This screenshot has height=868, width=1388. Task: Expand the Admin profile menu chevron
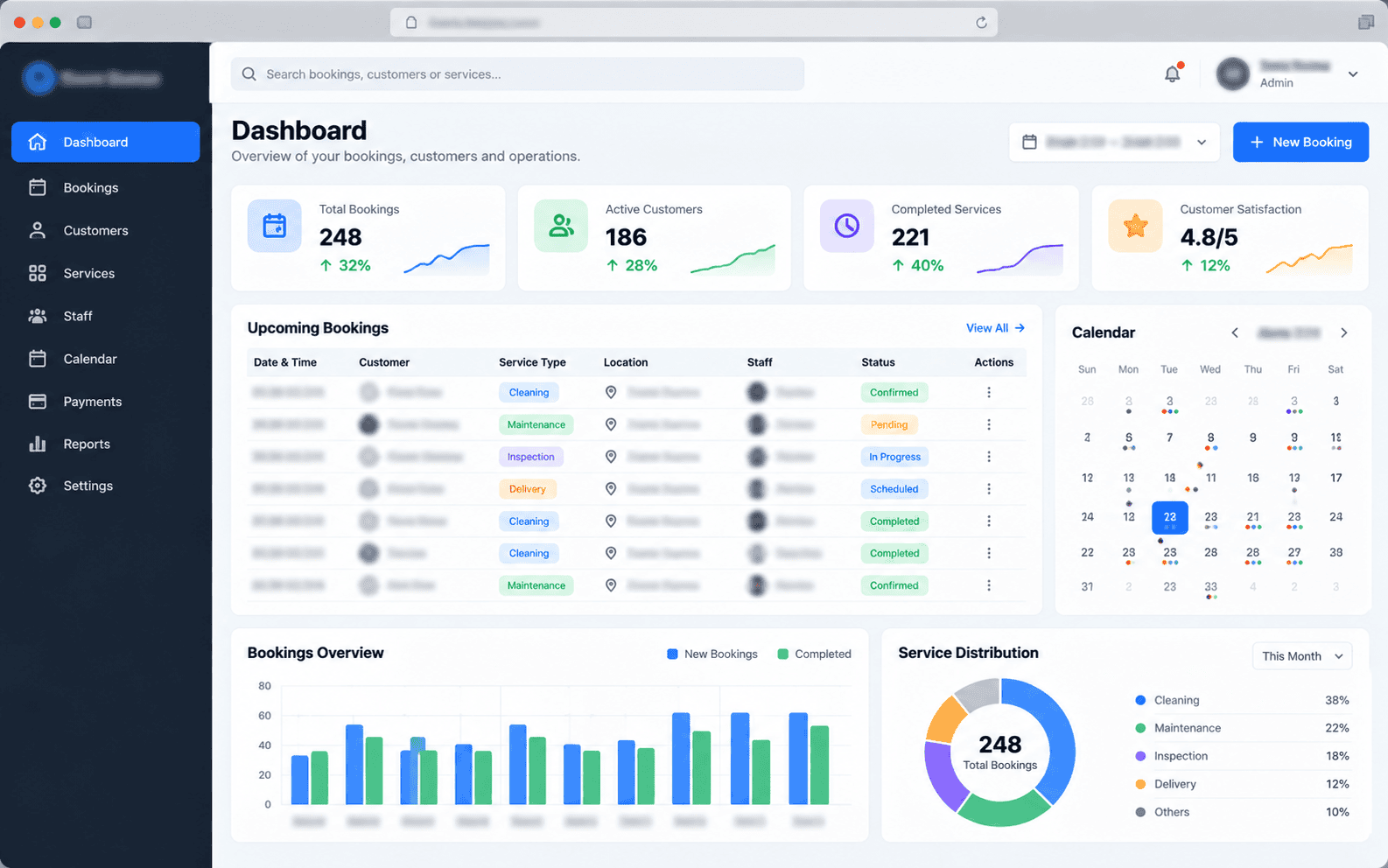pos(1353,74)
